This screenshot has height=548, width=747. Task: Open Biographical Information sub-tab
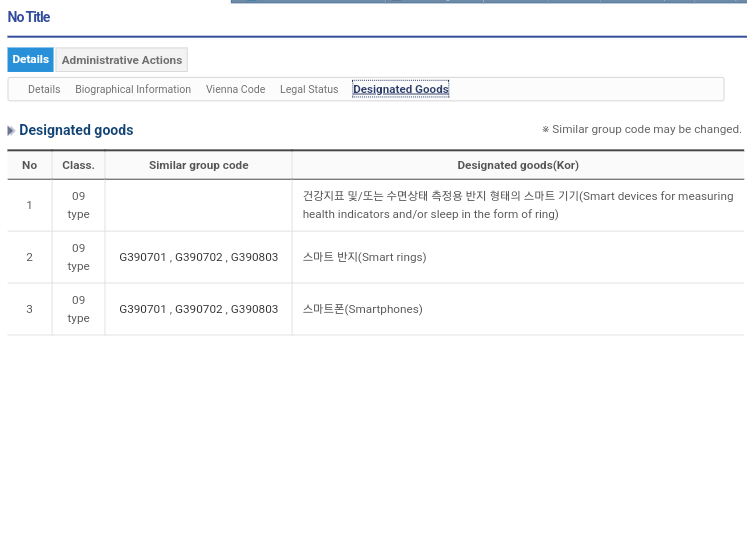tap(133, 90)
